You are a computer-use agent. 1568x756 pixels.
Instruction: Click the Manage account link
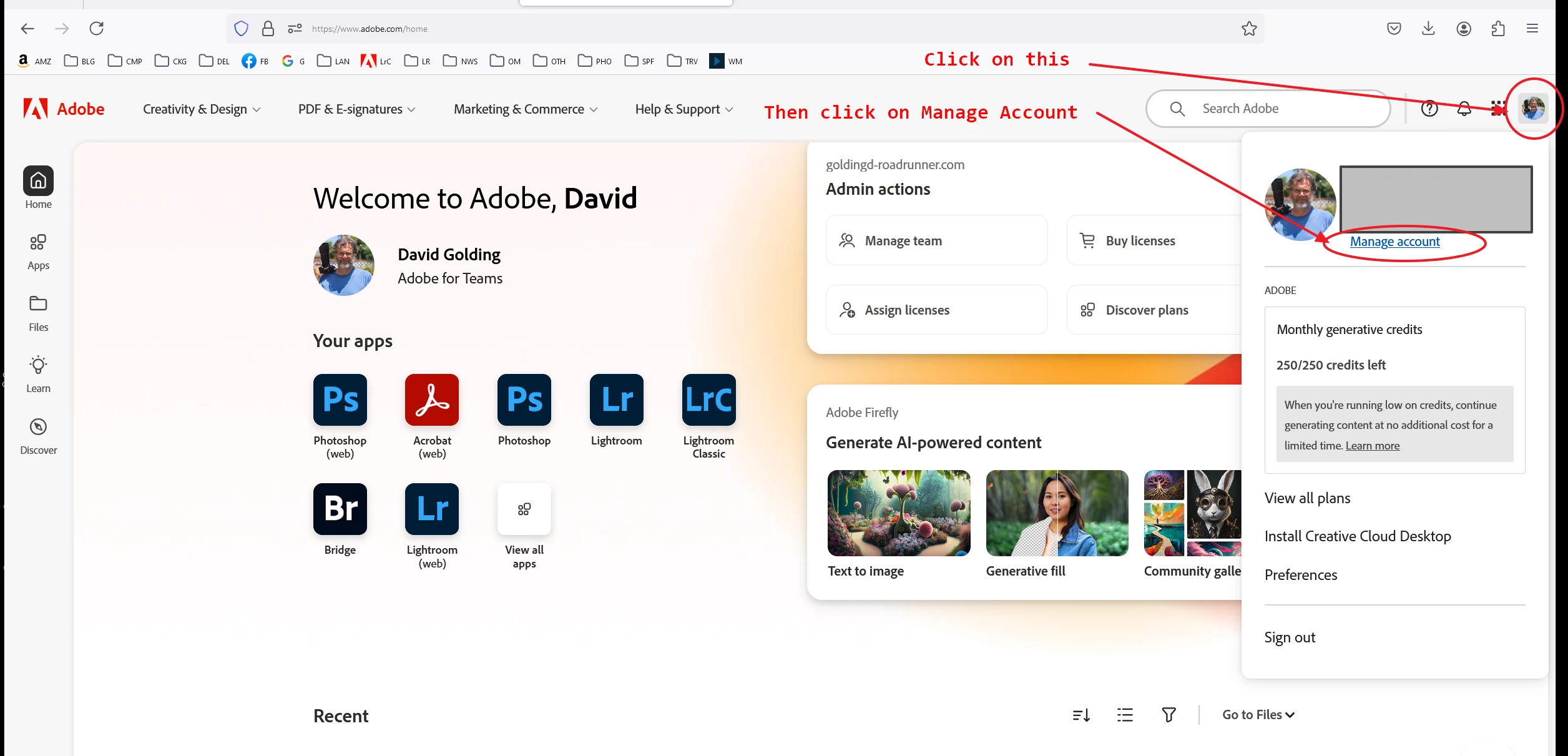[1394, 242]
